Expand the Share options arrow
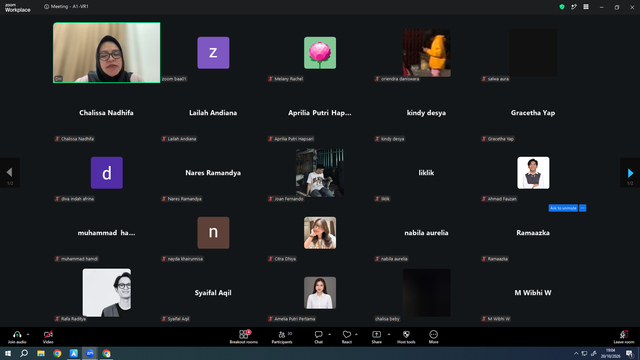 pyautogui.click(x=389, y=334)
